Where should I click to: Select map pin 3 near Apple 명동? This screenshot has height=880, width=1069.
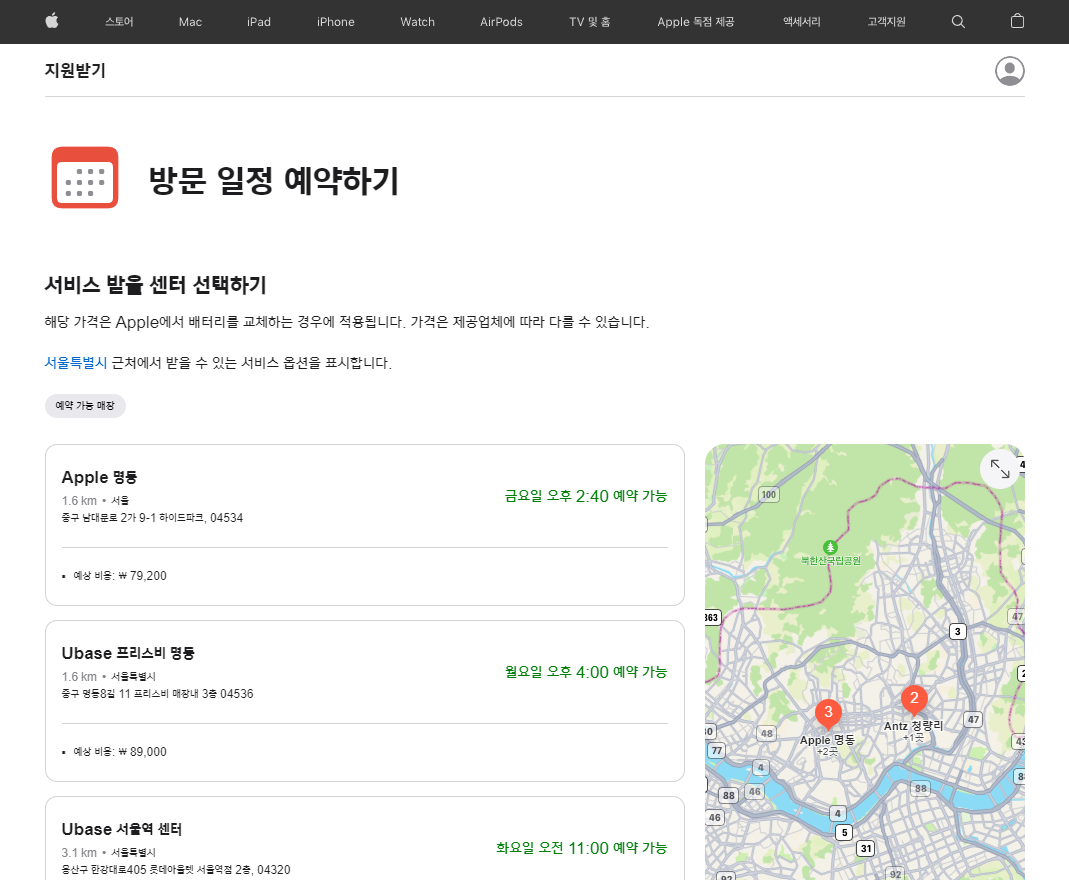click(828, 714)
